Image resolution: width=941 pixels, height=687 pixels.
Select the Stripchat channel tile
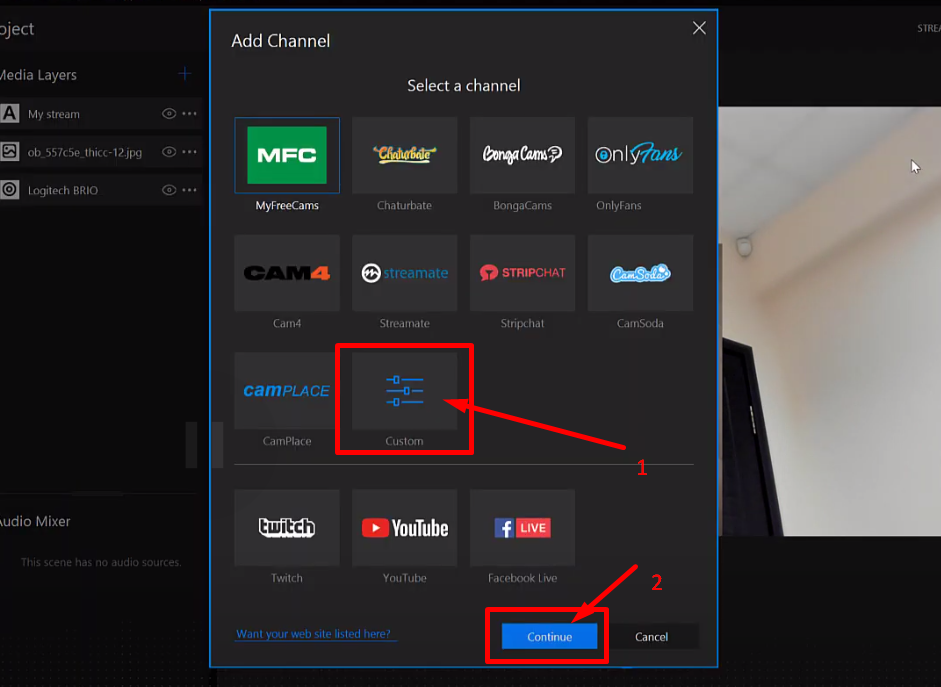click(522, 273)
